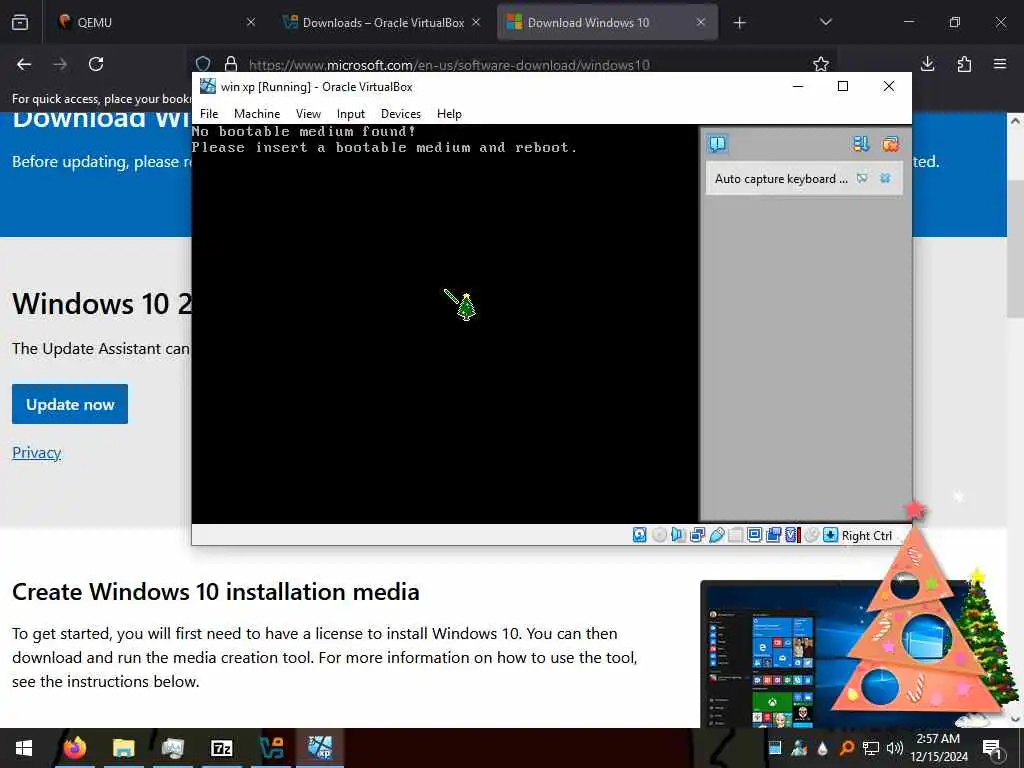The width and height of the screenshot is (1024, 768).
Task: Open the View menu in VirtualBox
Action: coord(308,114)
